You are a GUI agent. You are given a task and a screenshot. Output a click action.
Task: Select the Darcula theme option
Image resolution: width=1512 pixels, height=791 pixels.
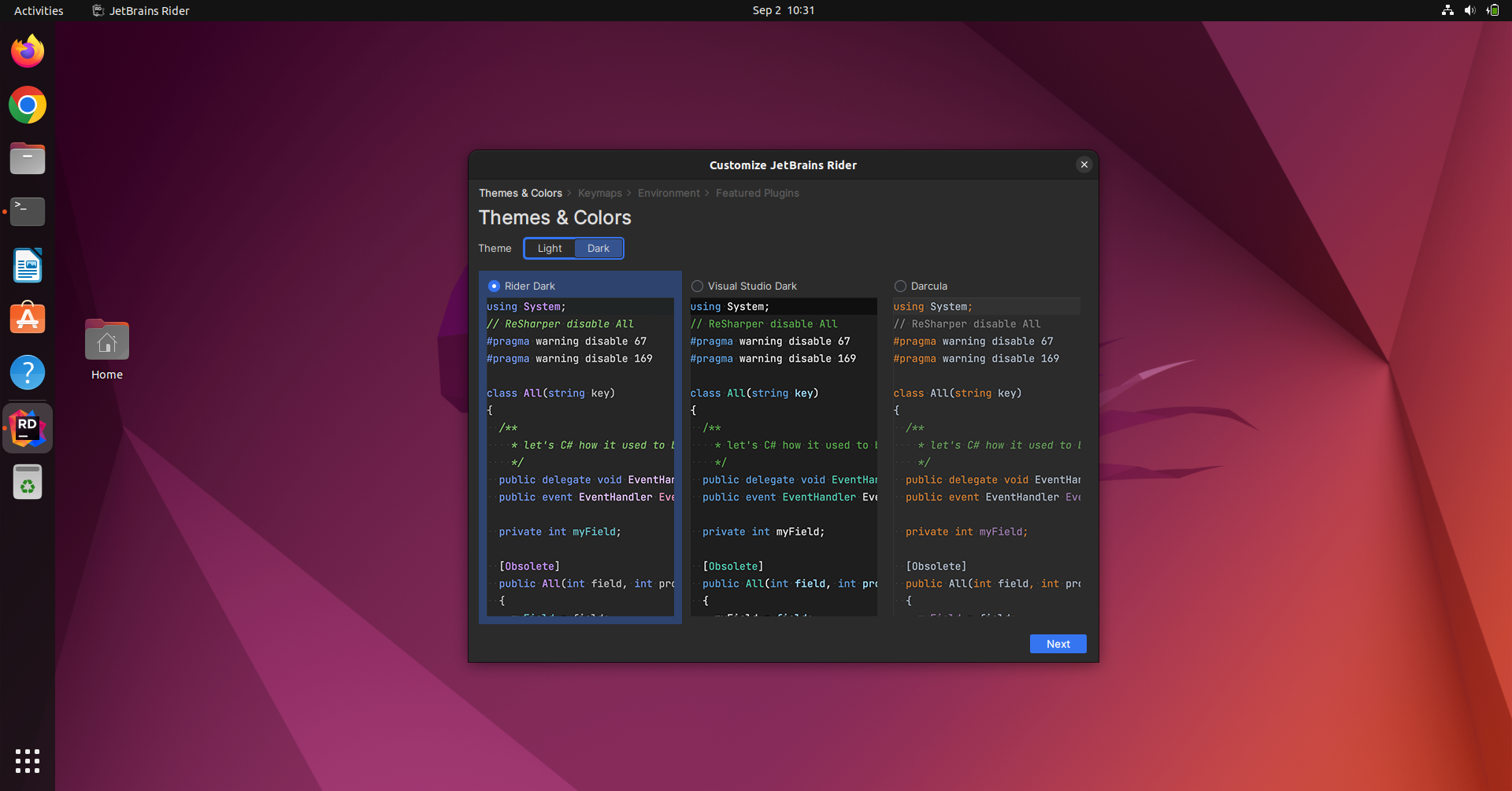pos(899,286)
